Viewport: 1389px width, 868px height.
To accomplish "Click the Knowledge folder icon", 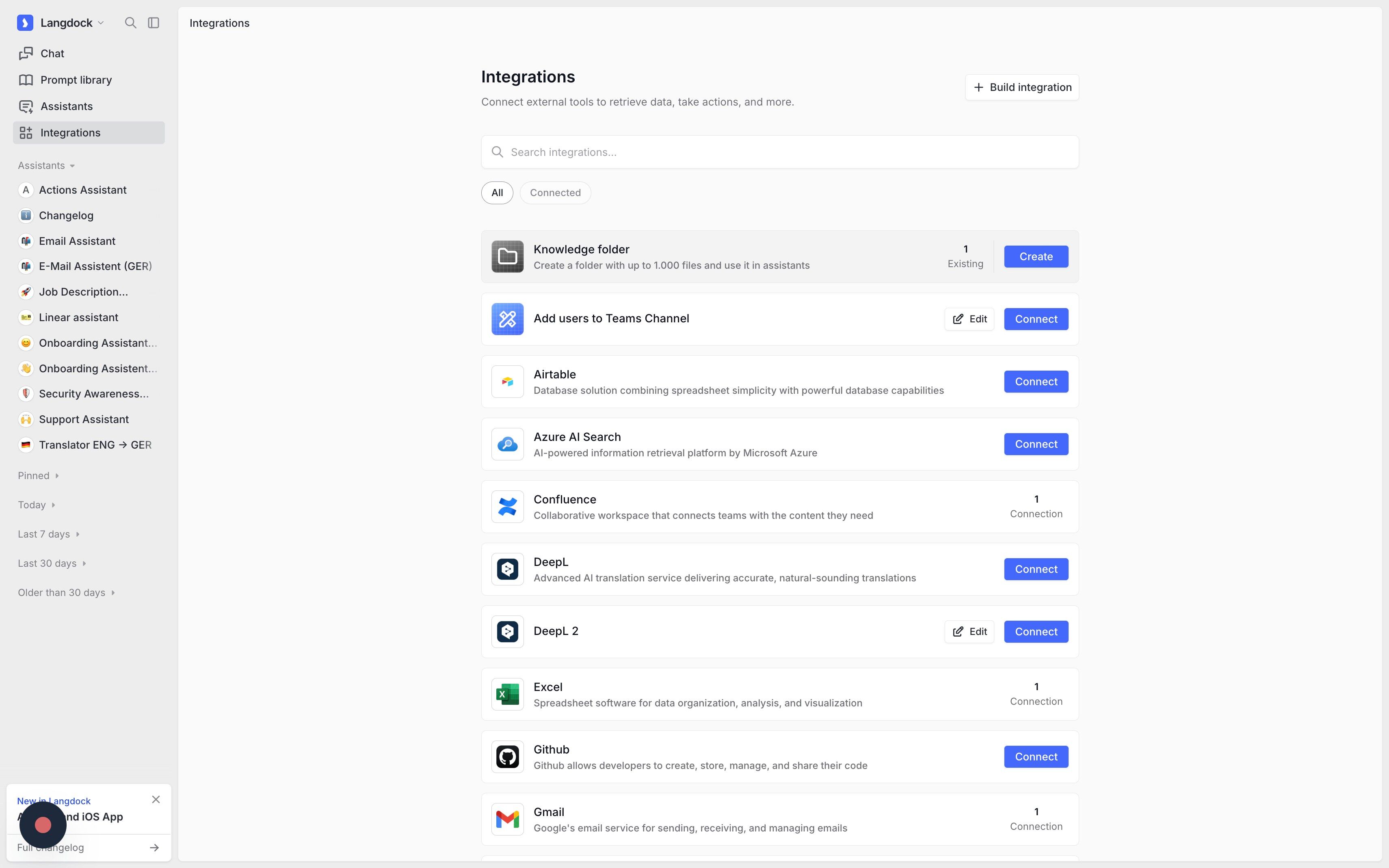I will pos(507,257).
